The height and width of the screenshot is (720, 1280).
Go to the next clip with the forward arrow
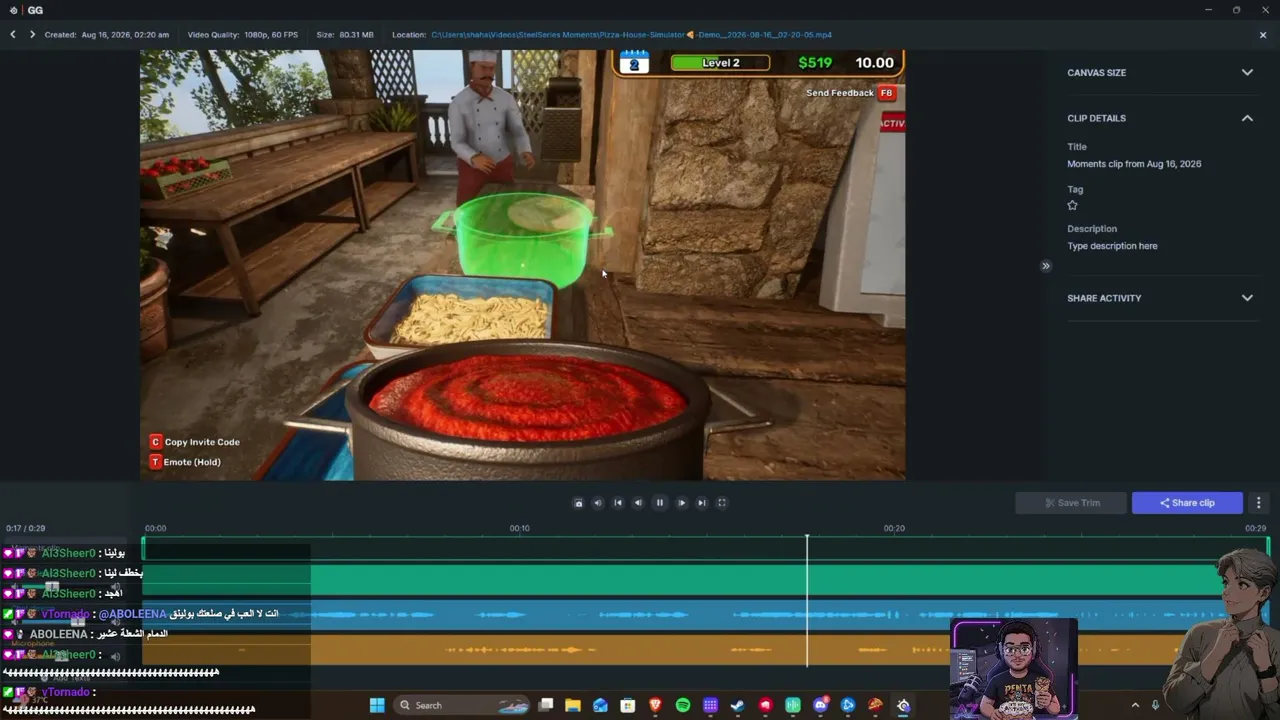32,35
